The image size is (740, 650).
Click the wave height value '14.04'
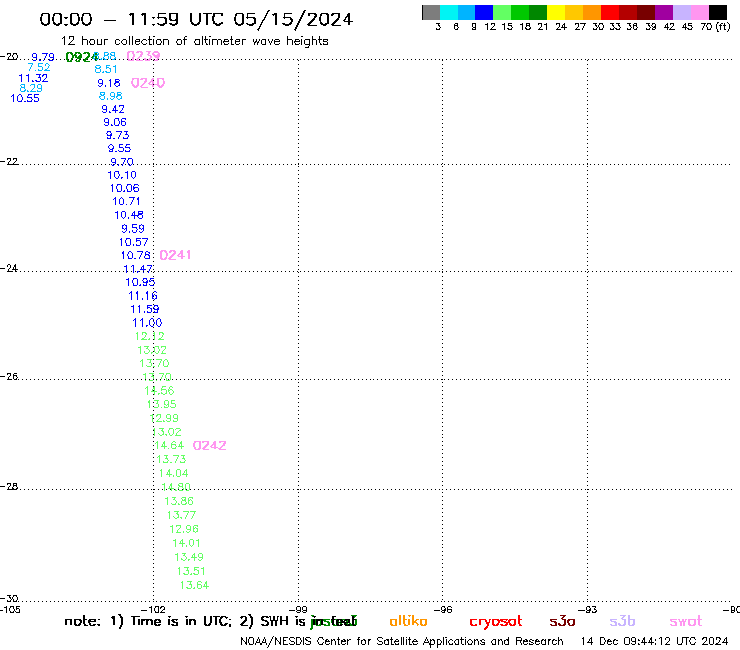point(174,473)
